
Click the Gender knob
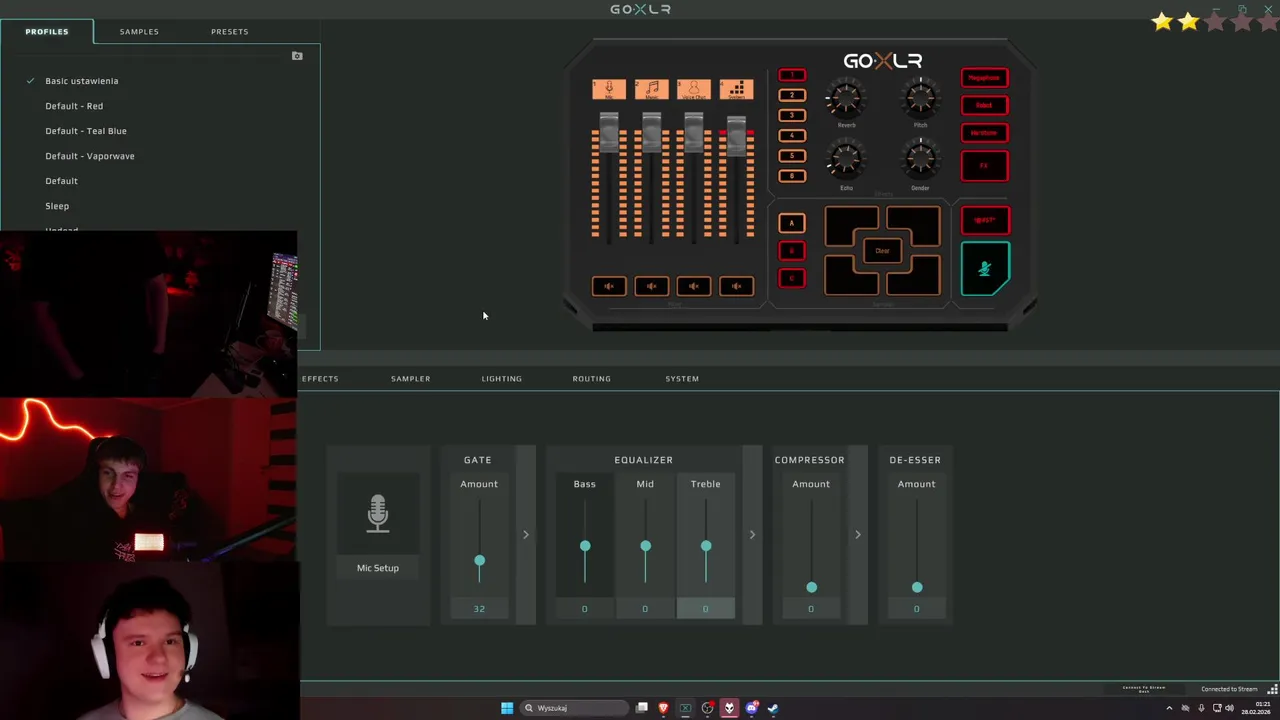[920, 160]
